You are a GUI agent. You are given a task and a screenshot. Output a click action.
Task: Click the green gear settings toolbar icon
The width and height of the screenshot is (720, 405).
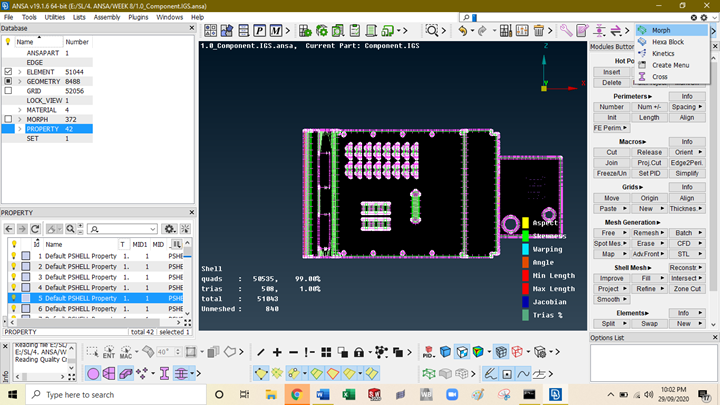(x=322, y=31)
